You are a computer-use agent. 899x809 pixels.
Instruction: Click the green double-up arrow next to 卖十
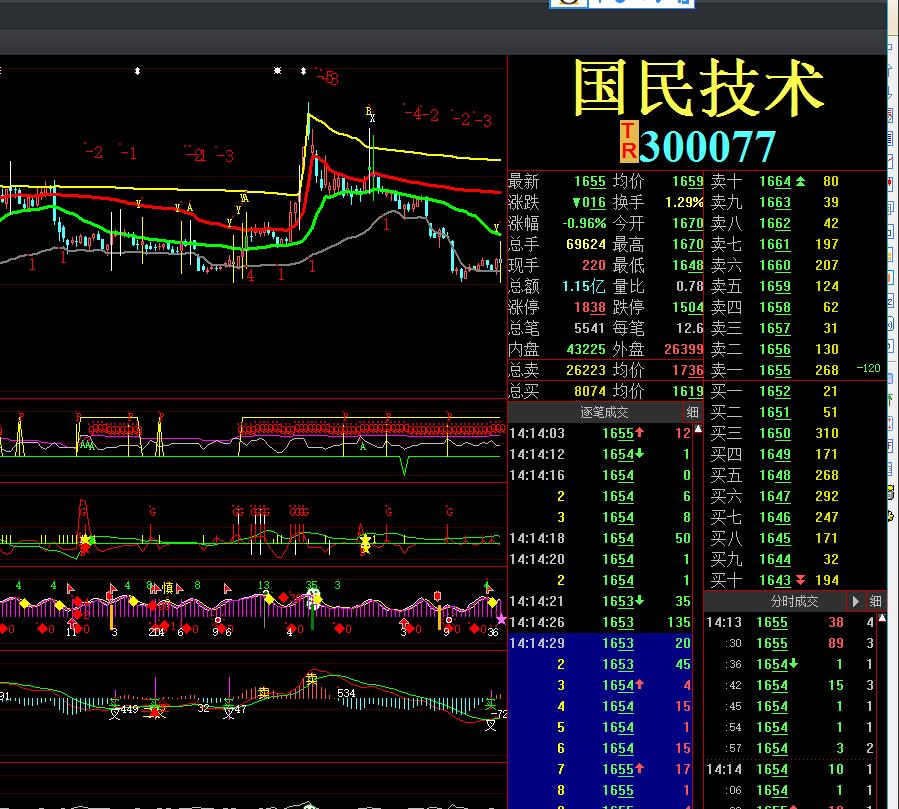pos(800,181)
